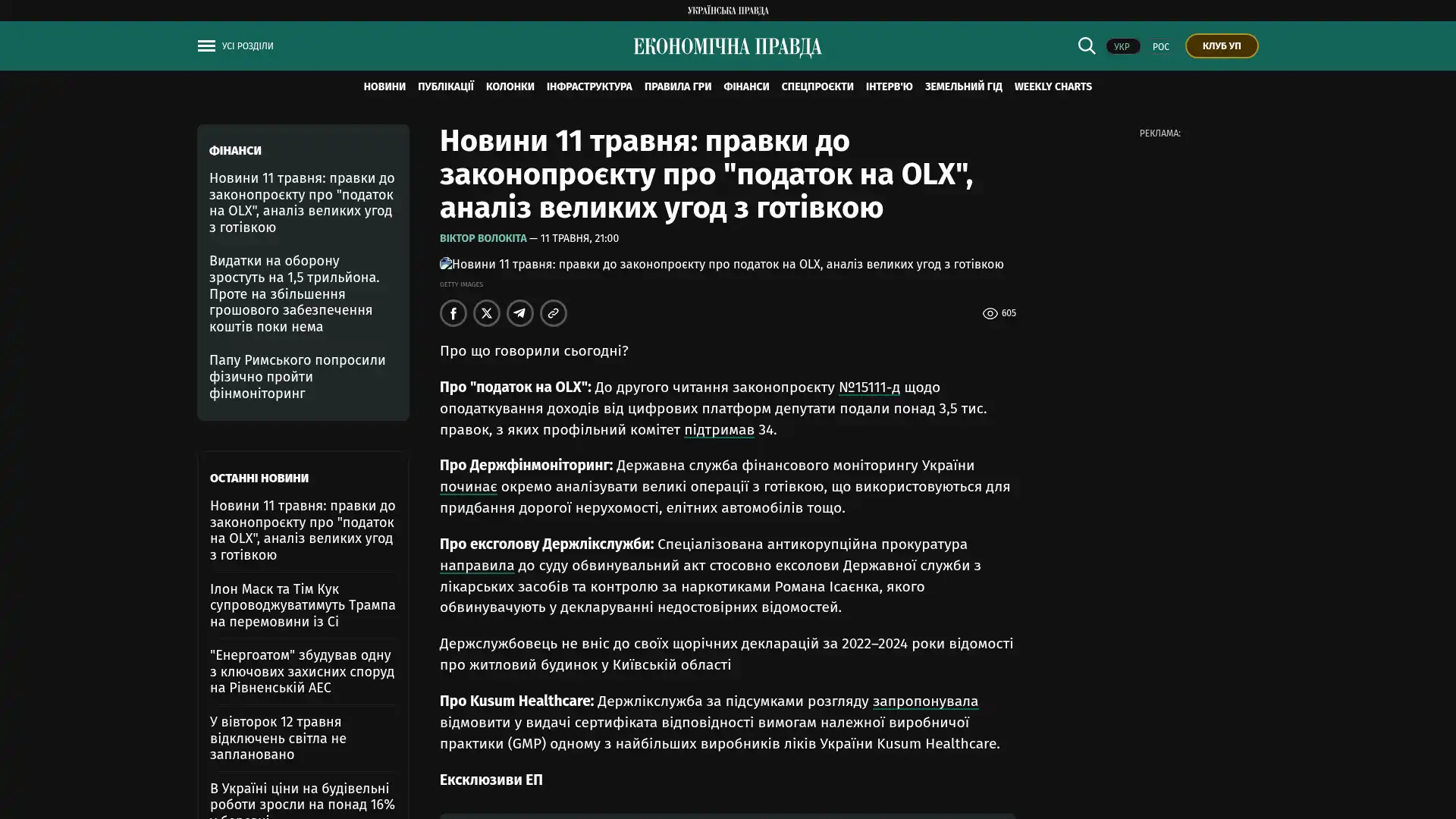
Task: Switch language to РОС
Action: point(1160,46)
